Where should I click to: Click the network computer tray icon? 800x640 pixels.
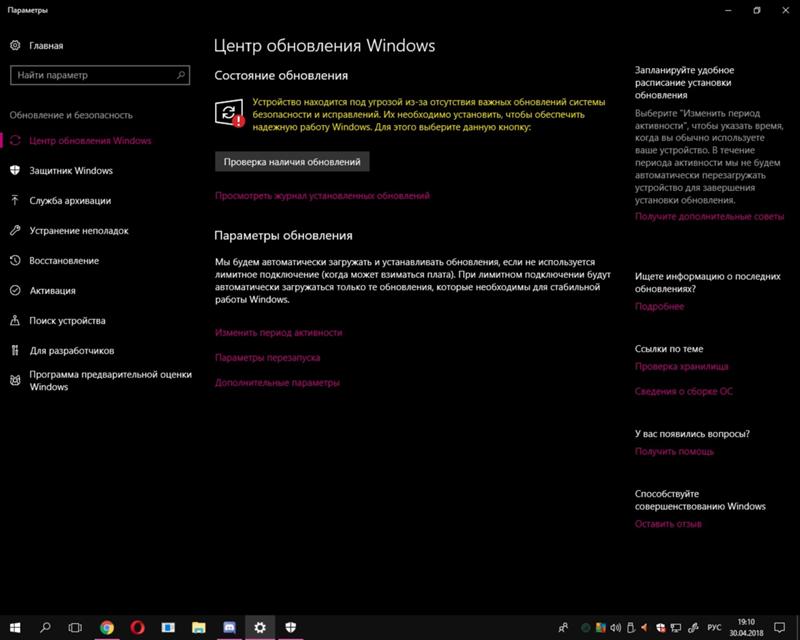676,628
